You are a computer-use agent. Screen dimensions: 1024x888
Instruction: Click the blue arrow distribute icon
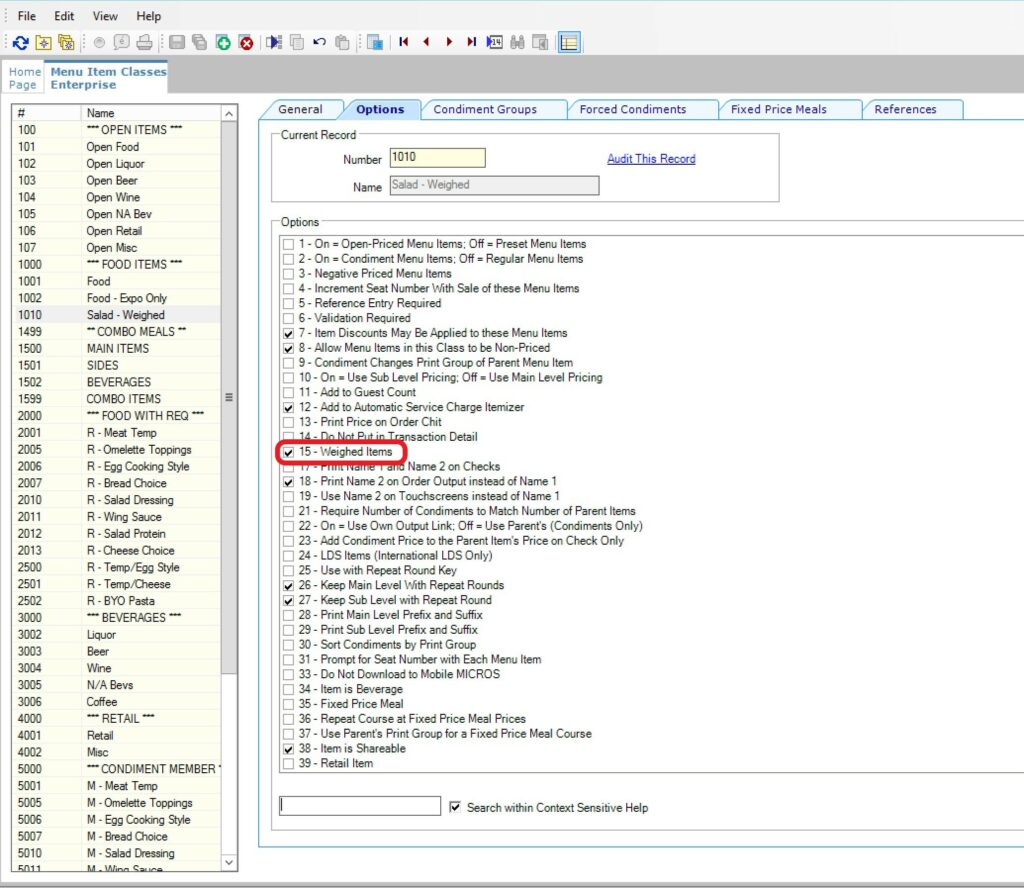tap(274, 43)
